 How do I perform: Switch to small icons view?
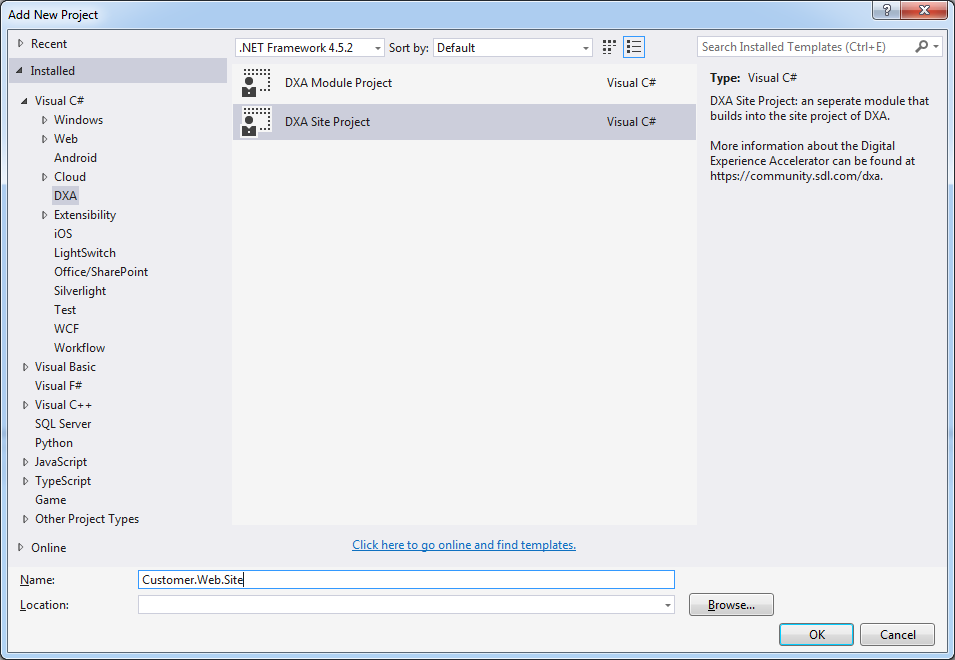[610, 47]
